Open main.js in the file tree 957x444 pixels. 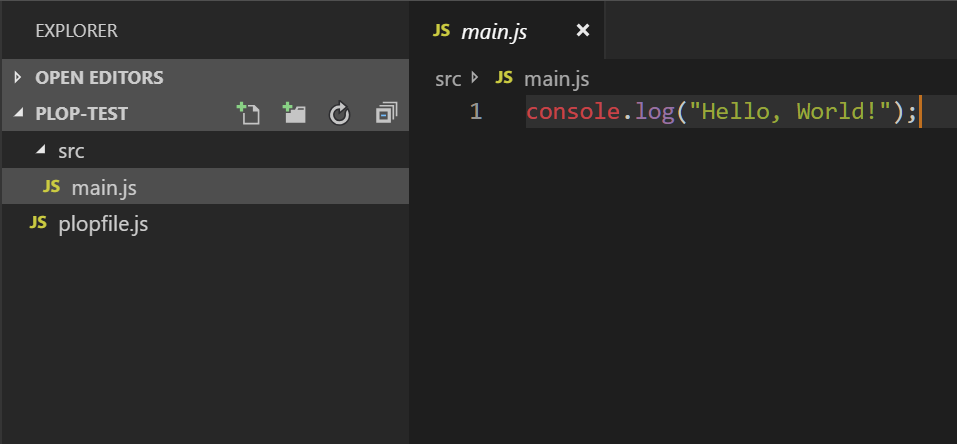[205, 186]
